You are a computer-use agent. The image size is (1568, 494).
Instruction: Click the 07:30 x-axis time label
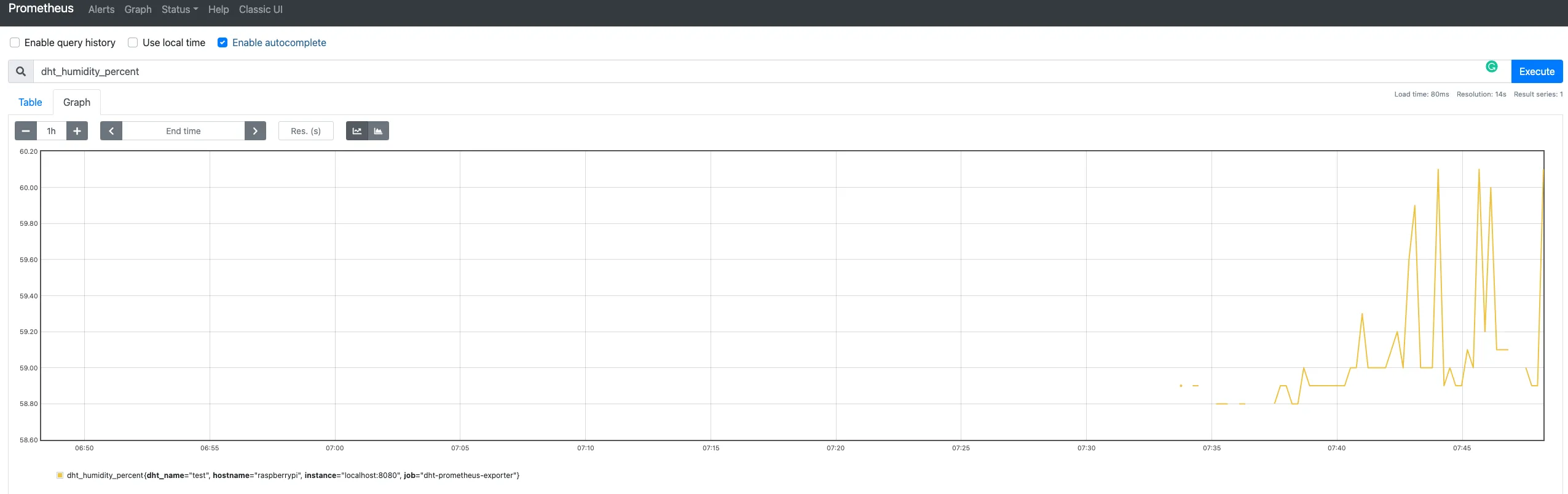point(1086,448)
